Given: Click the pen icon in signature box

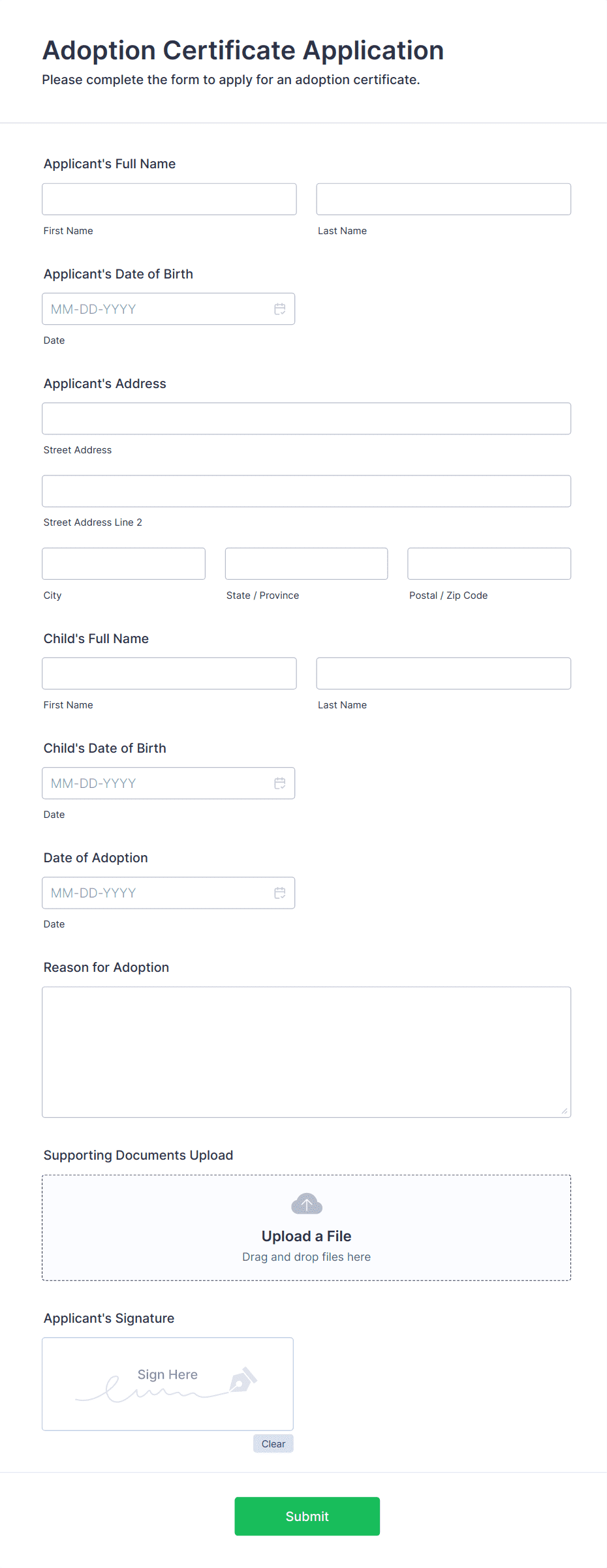Looking at the screenshot, I should (x=243, y=1380).
